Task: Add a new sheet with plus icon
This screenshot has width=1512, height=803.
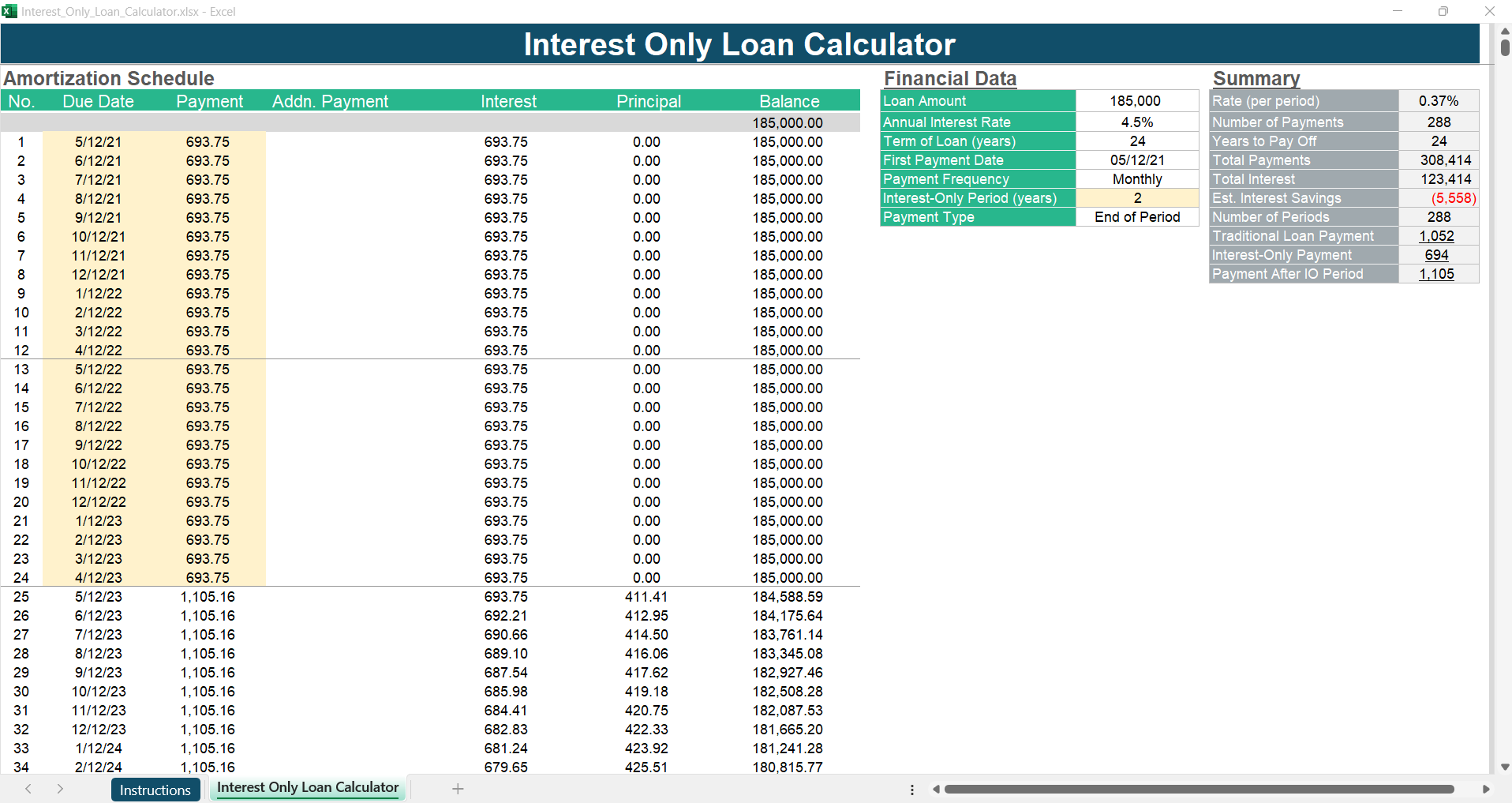Action: (x=458, y=789)
